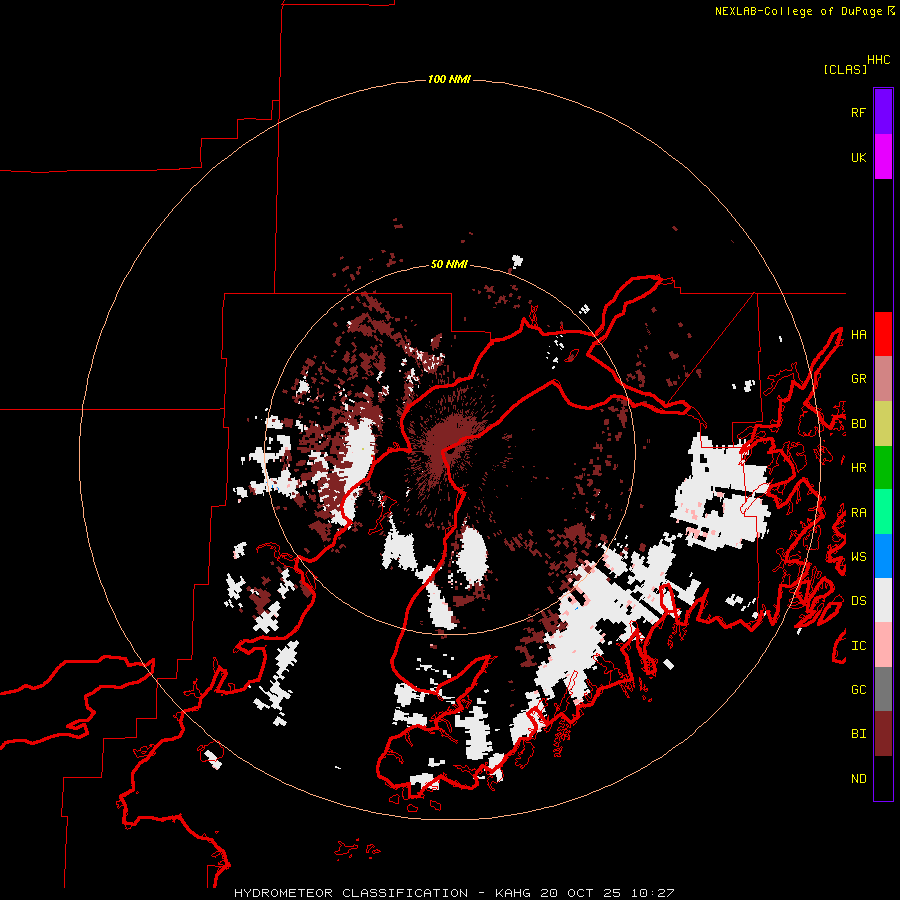
Task: Click the 'HA' legend label
Action: pos(859,335)
